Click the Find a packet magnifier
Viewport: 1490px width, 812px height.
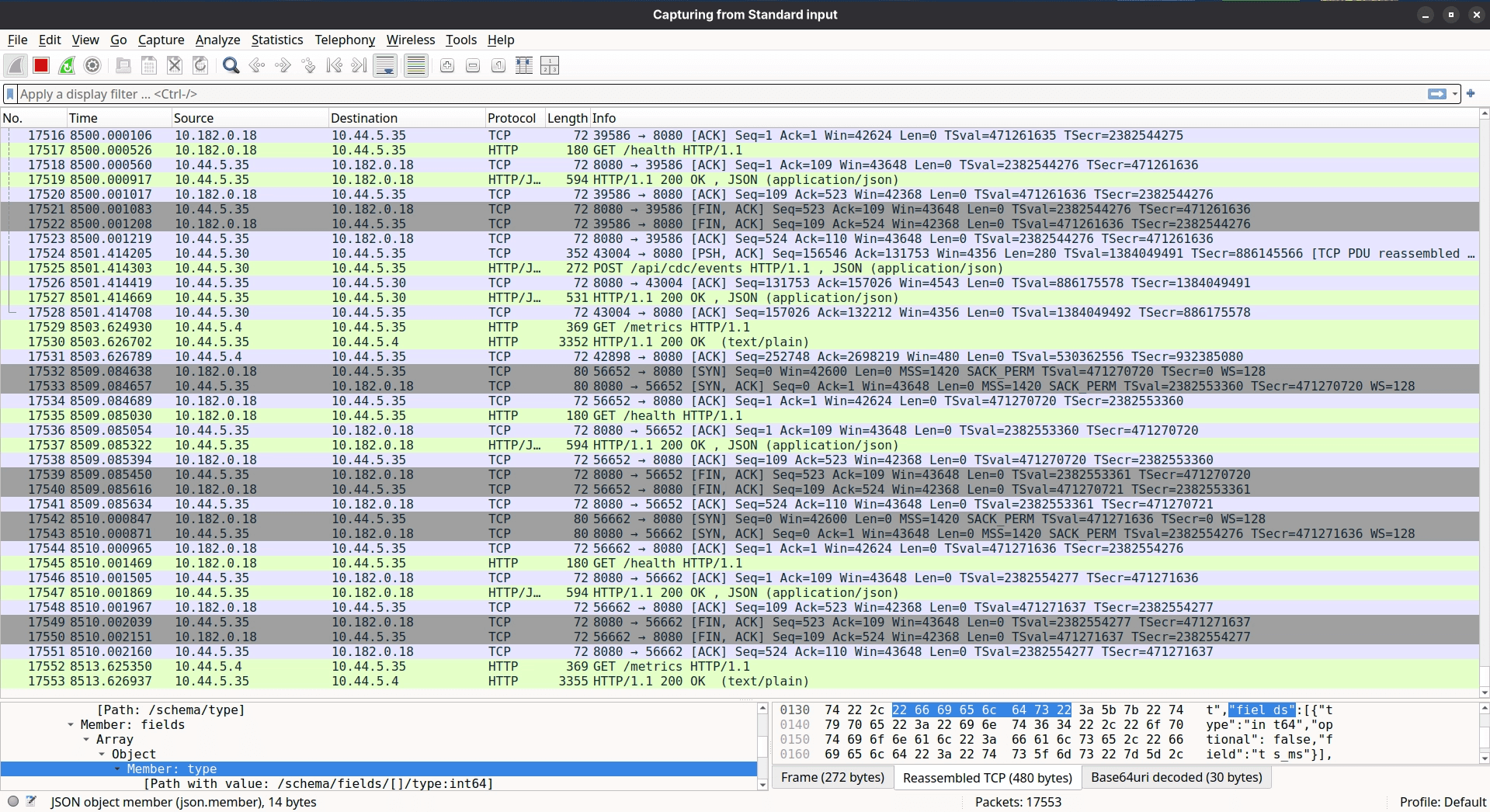click(x=231, y=66)
